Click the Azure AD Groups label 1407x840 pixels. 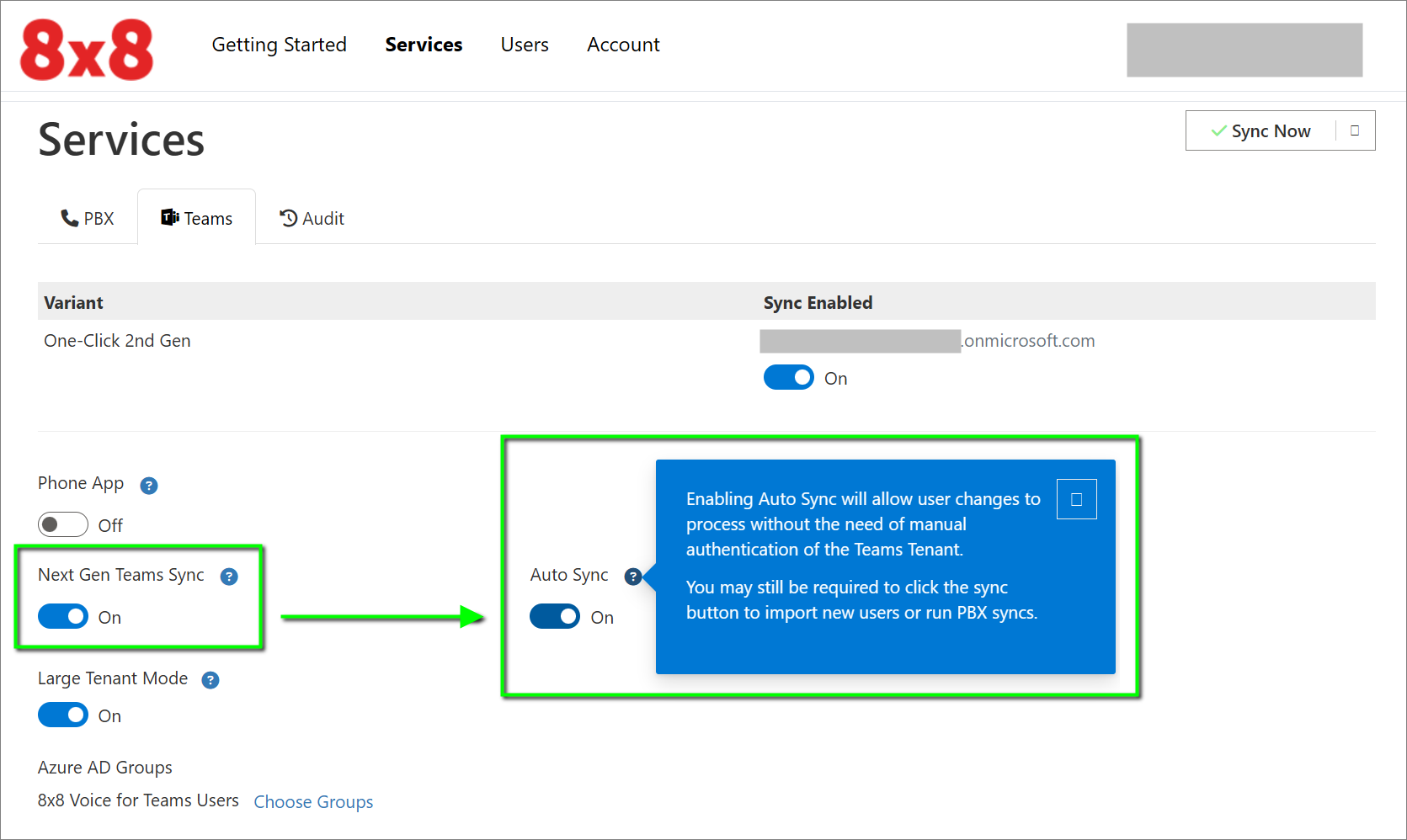pyautogui.click(x=105, y=768)
